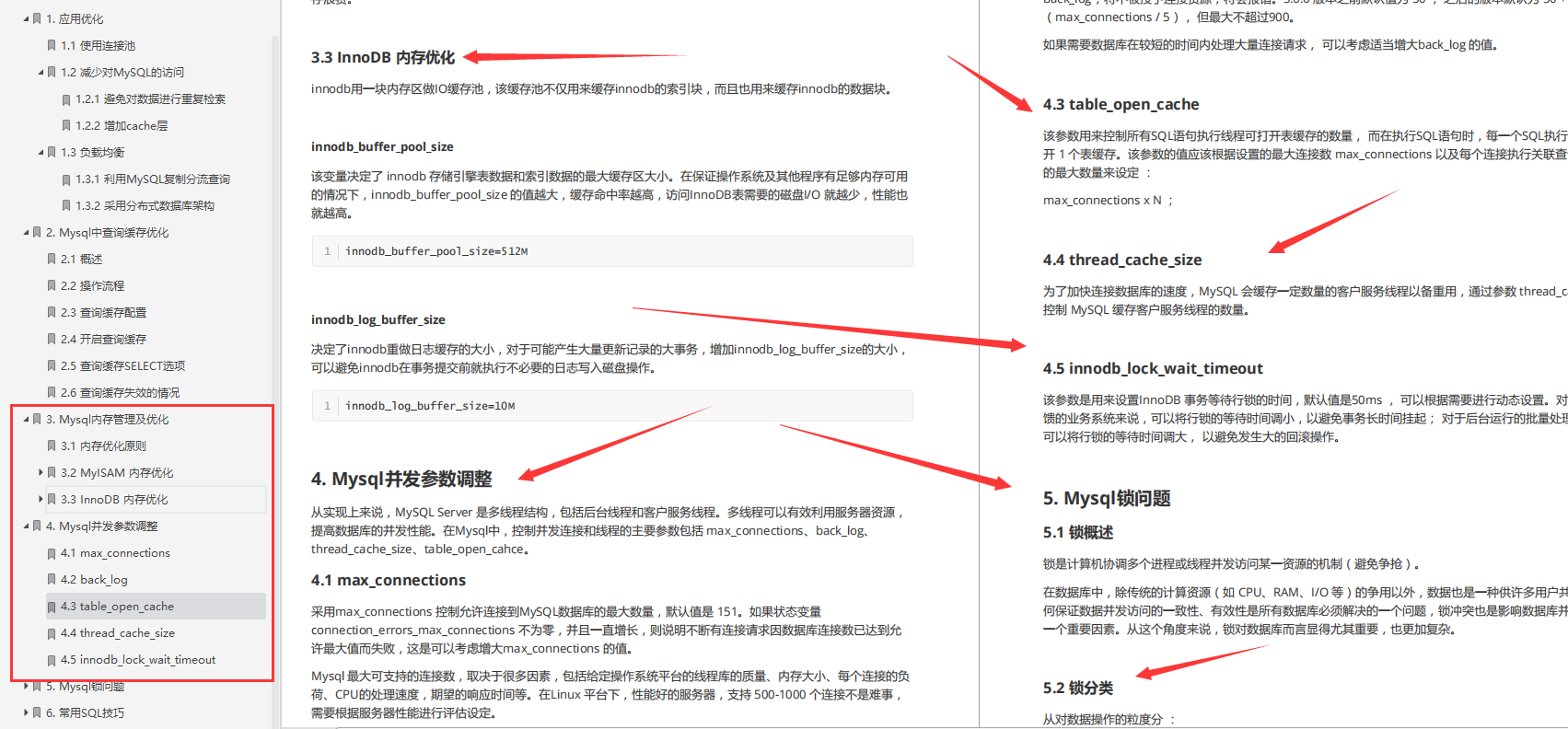Collapse the '1. 应用优化' outline section

26,18
